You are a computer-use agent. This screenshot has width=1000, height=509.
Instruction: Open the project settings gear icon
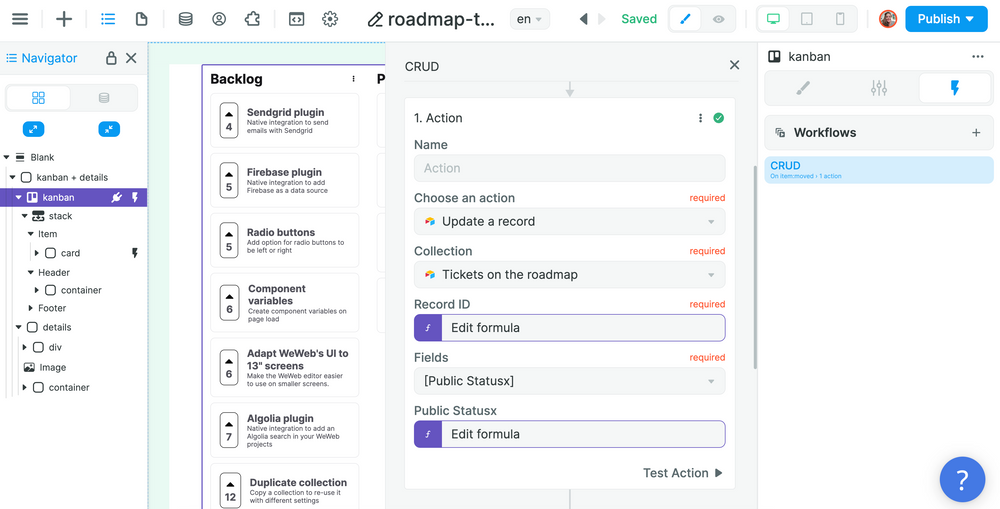(330, 19)
